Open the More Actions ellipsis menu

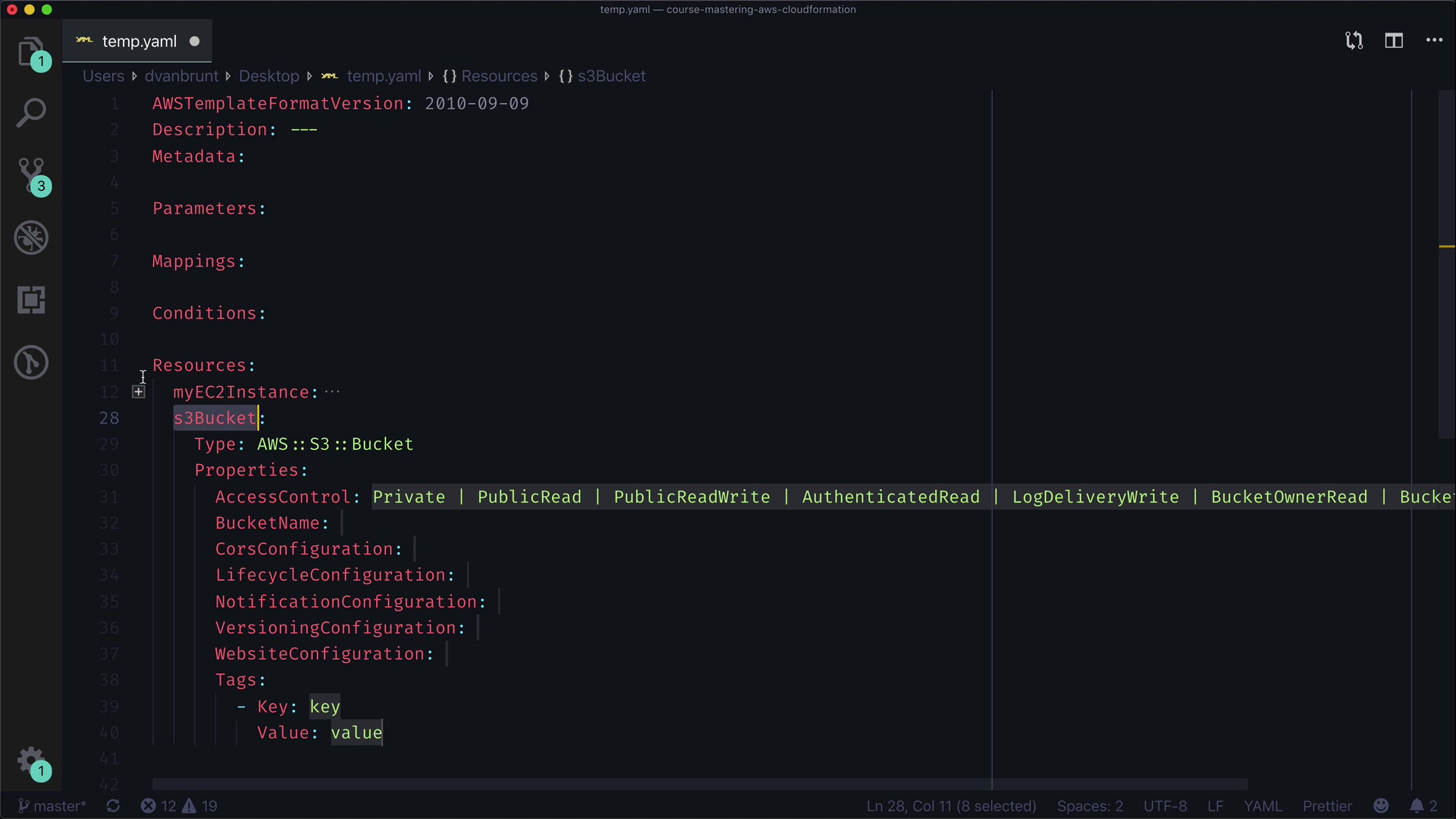point(1434,41)
